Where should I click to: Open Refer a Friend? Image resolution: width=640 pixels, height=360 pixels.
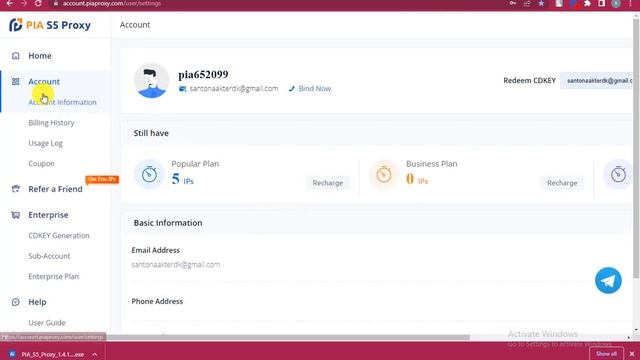coord(55,189)
